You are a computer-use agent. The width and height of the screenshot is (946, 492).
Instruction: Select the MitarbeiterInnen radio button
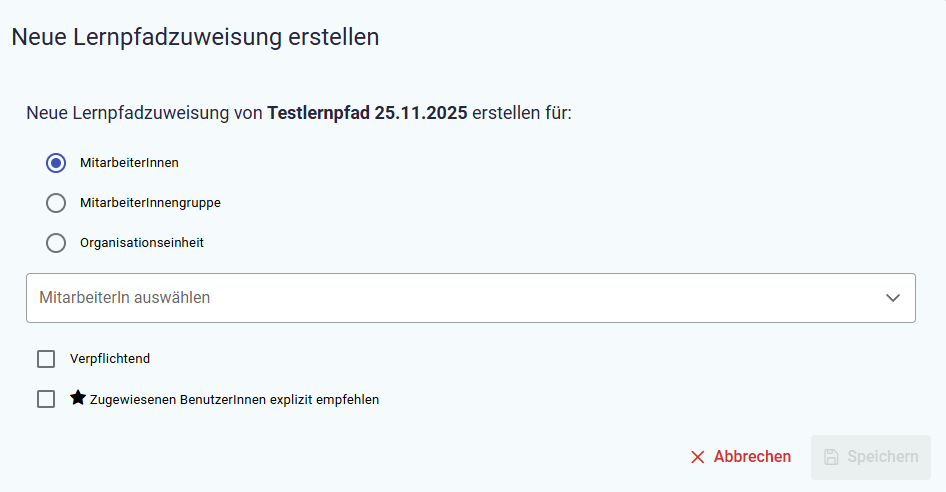click(56, 162)
